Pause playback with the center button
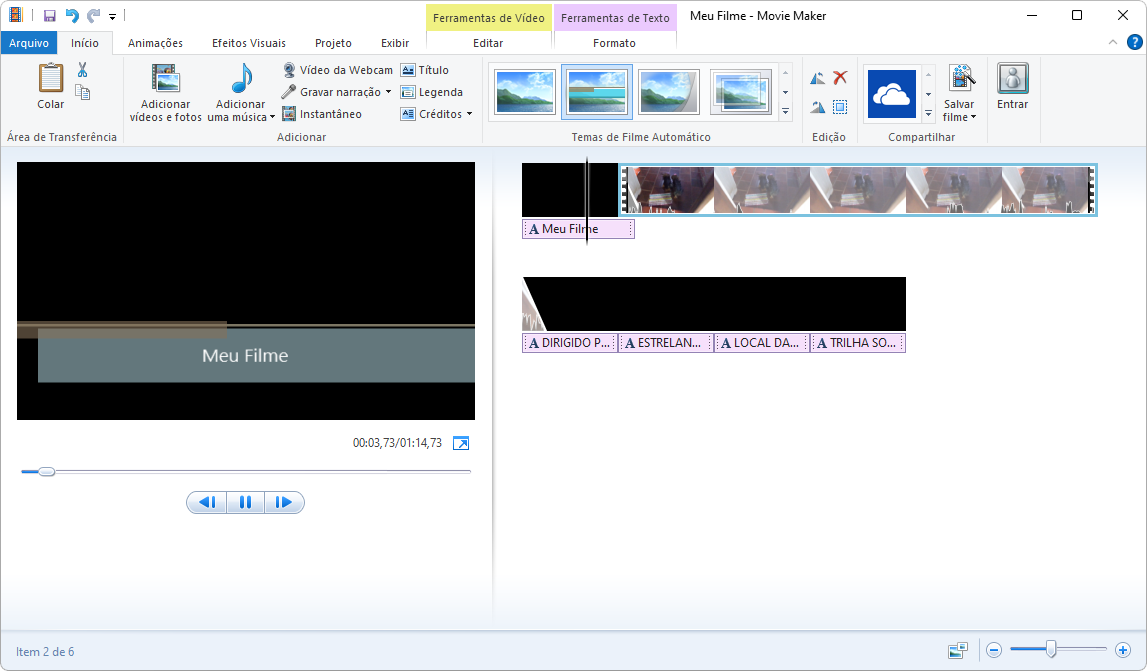 point(245,503)
